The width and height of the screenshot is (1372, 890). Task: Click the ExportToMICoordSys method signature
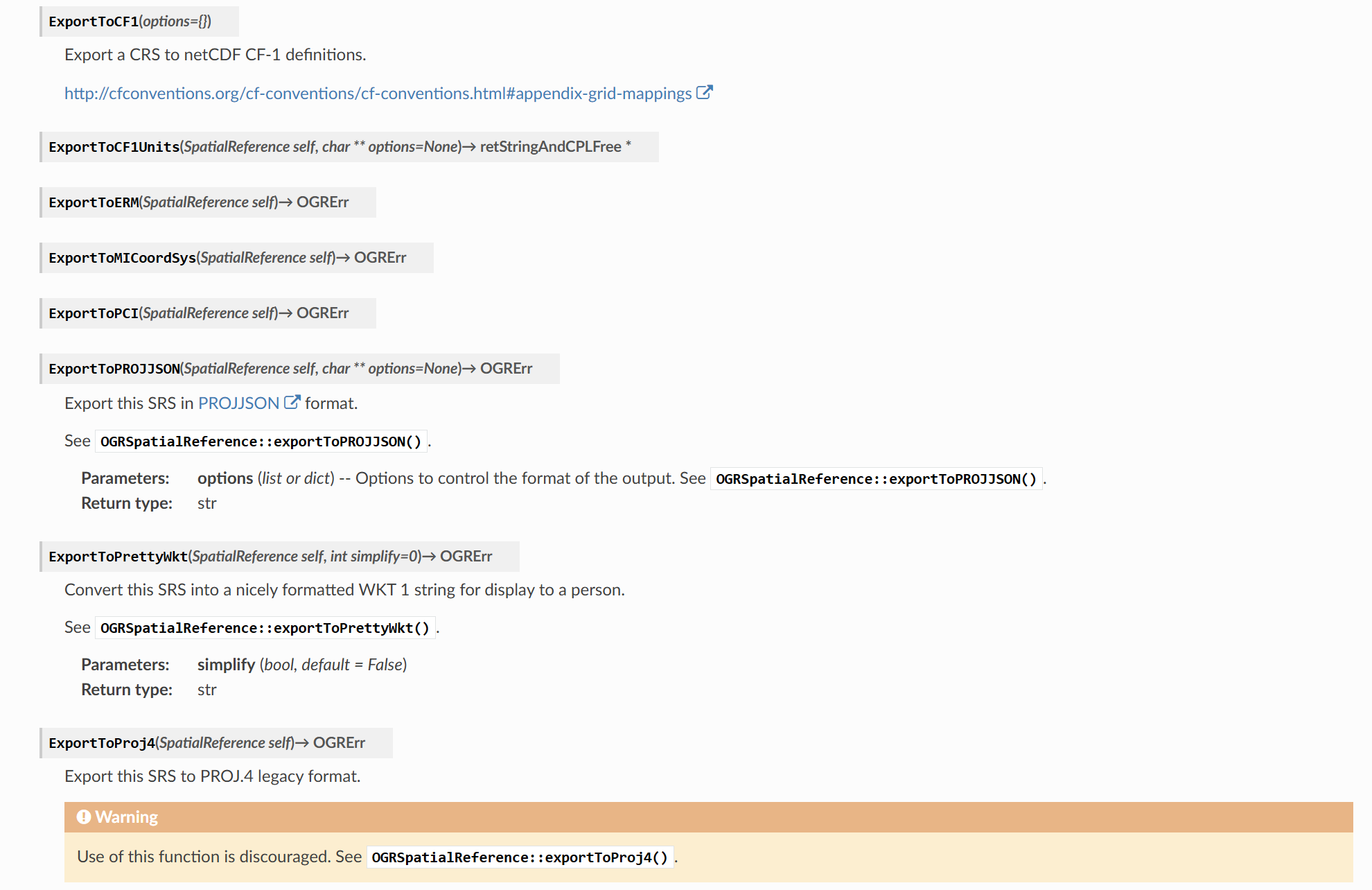tap(236, 258)
